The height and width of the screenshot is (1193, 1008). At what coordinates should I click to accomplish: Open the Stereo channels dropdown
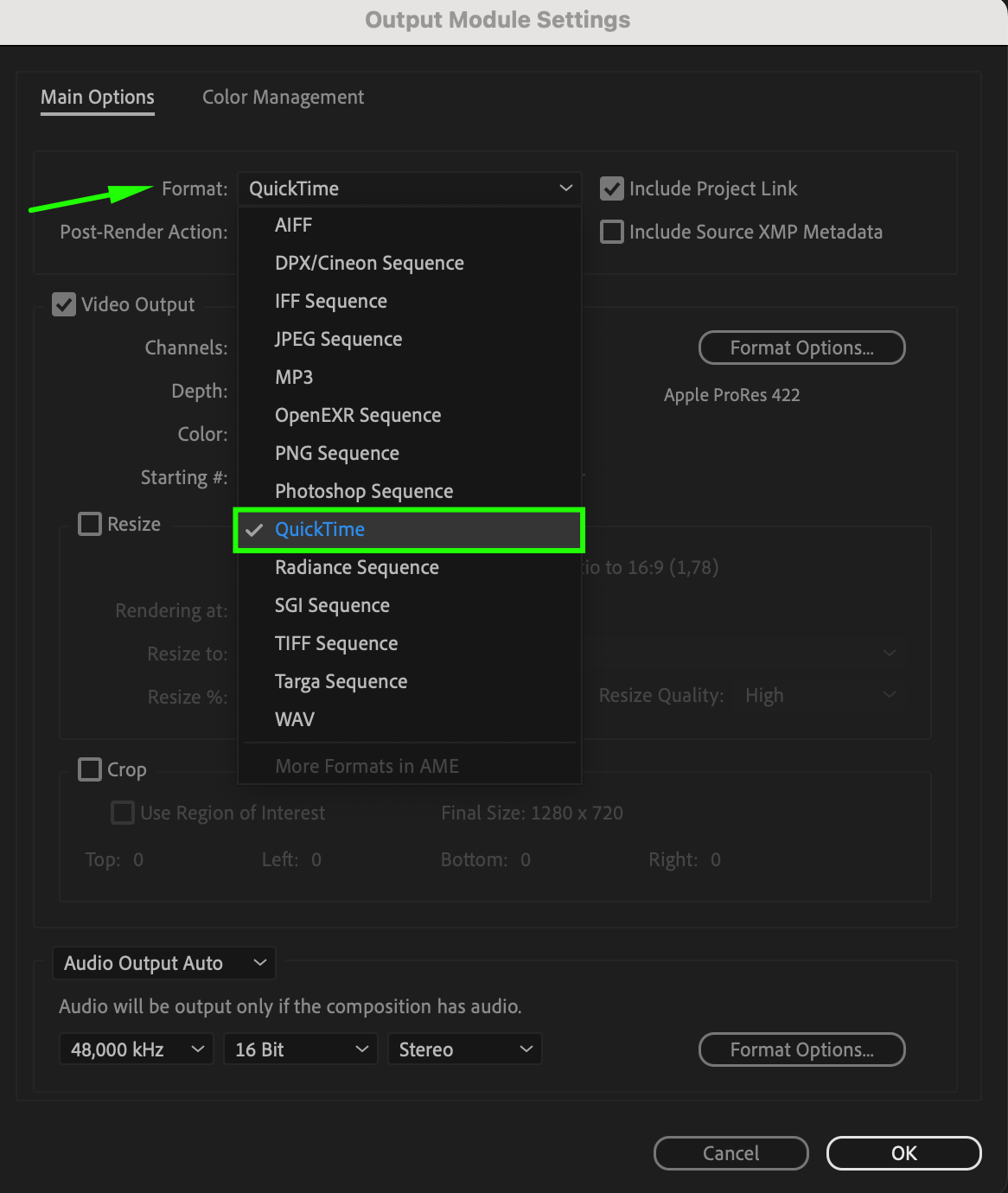465,1049
